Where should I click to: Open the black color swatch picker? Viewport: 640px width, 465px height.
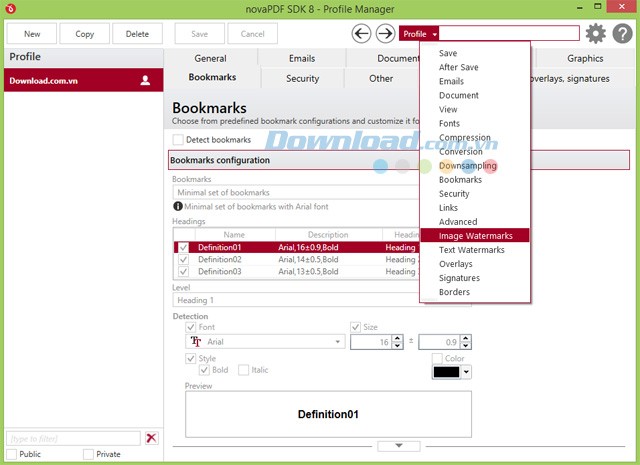click(x=451, y=372)
